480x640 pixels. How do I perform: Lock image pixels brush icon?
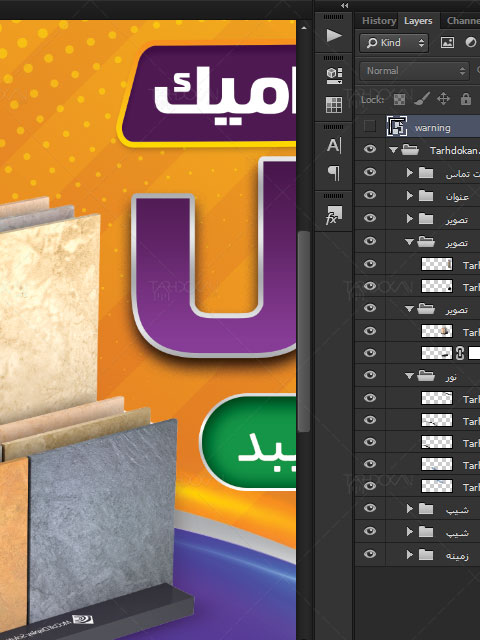(x=422, y=99)
